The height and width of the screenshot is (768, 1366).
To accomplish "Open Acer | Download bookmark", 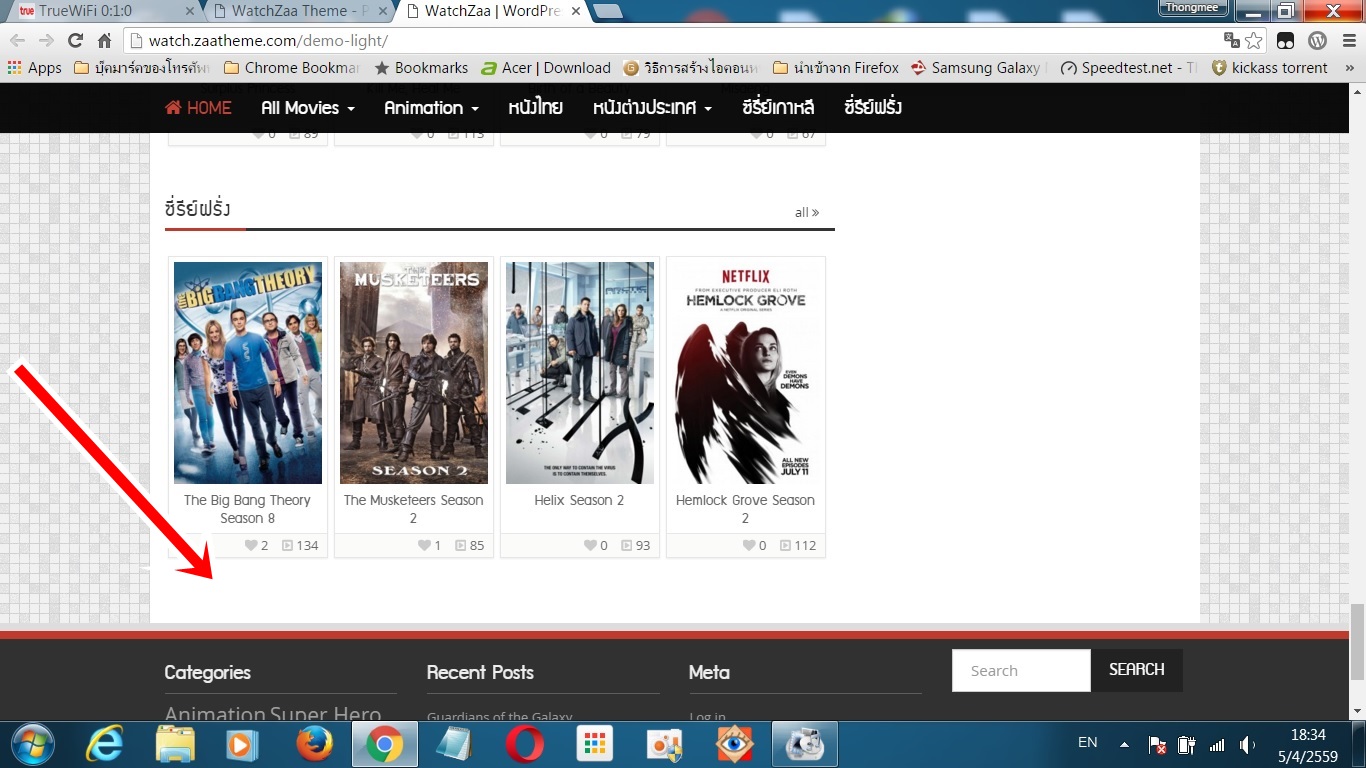I will pos(546,68).
